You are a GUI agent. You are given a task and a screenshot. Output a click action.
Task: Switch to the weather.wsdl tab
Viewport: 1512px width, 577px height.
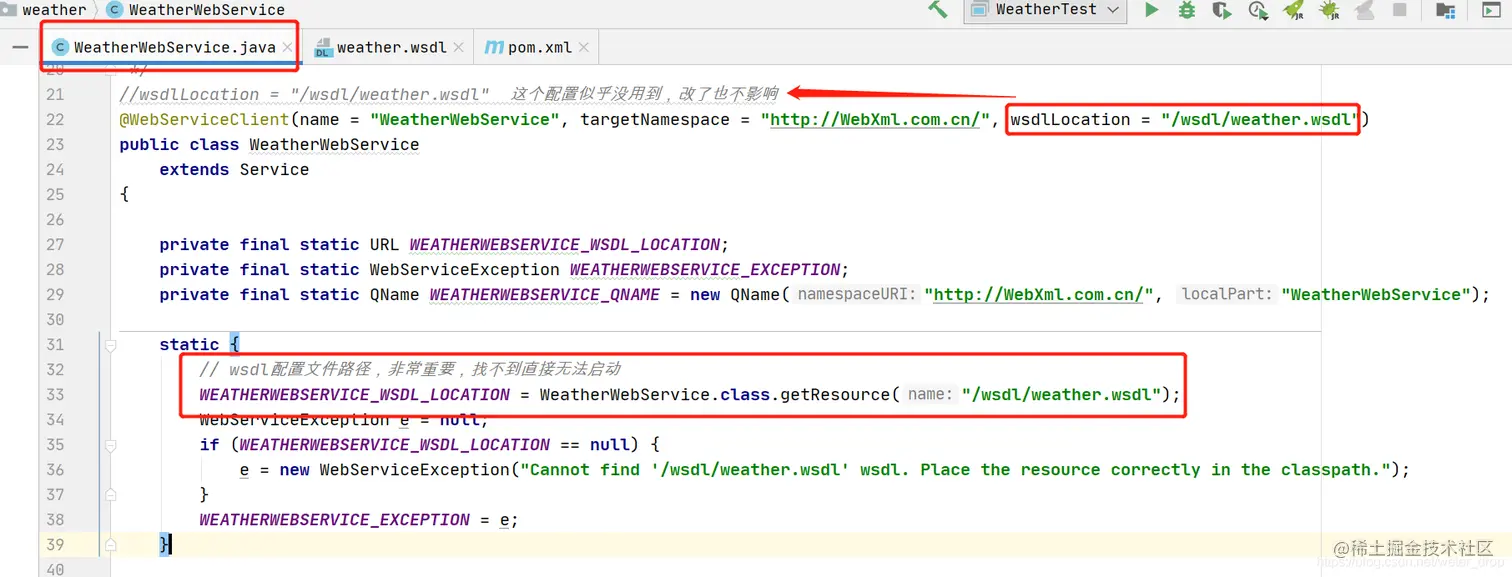[x=393, y=47]
